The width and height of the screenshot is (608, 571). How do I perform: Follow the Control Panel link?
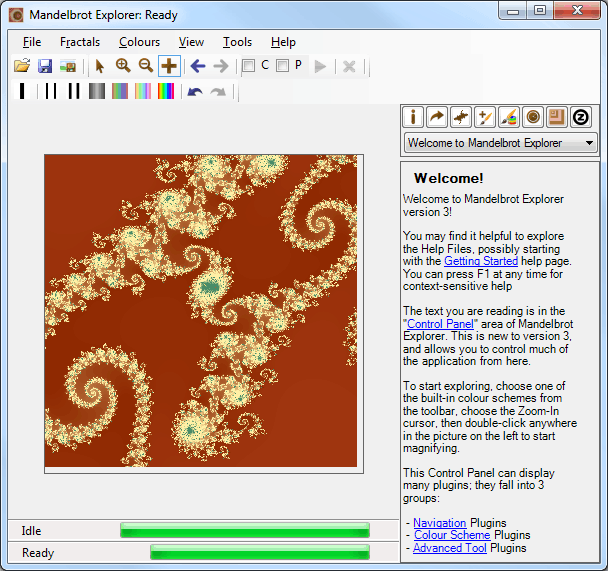[440, 324]
